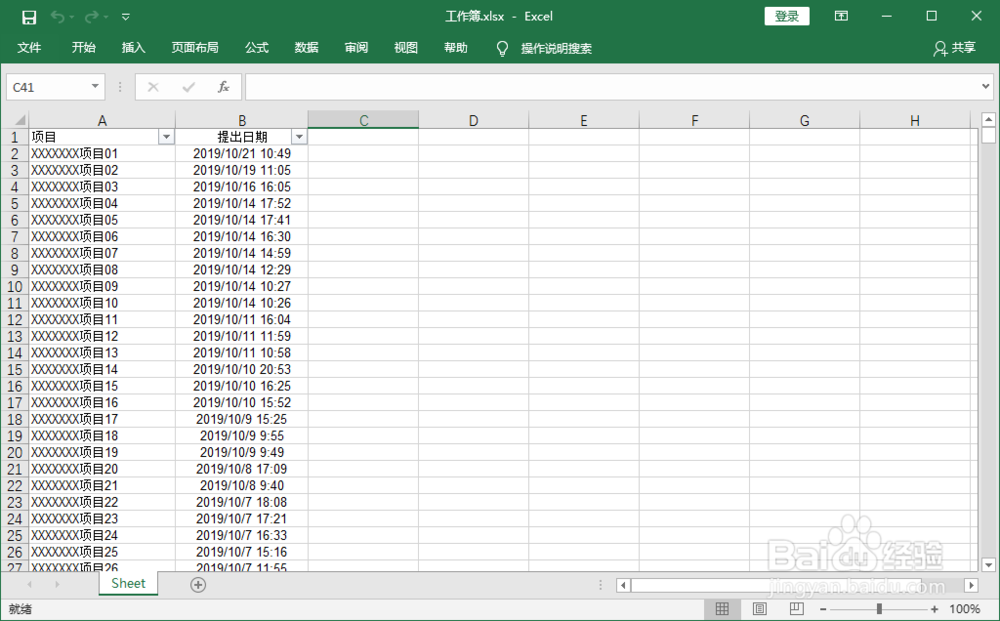1000x621 pixels.
Task: Switch to the 审阅 tab
Action: [x=356, y=48]
